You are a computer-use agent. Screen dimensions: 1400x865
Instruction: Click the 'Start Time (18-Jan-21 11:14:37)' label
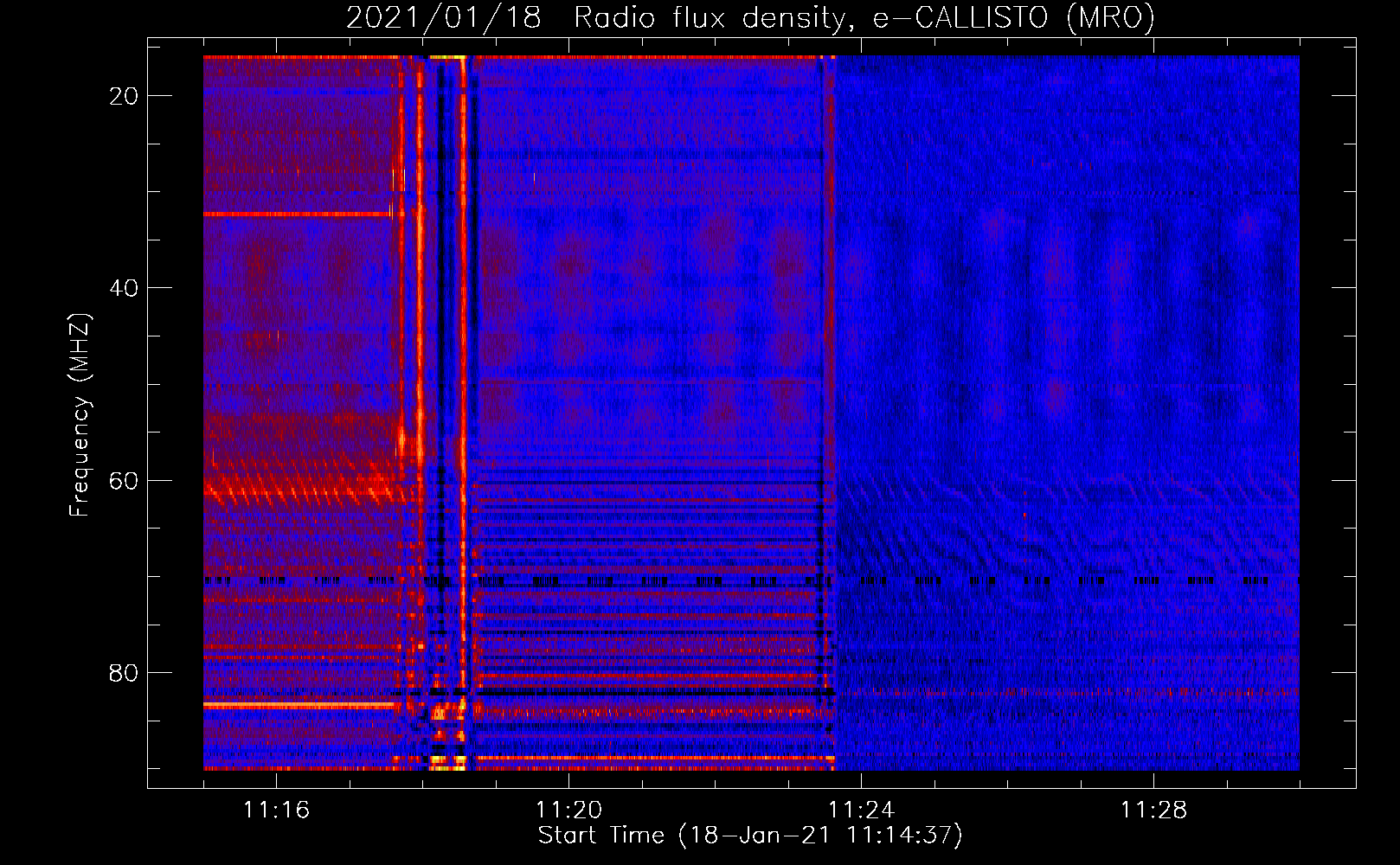click(x=750, y=836)
